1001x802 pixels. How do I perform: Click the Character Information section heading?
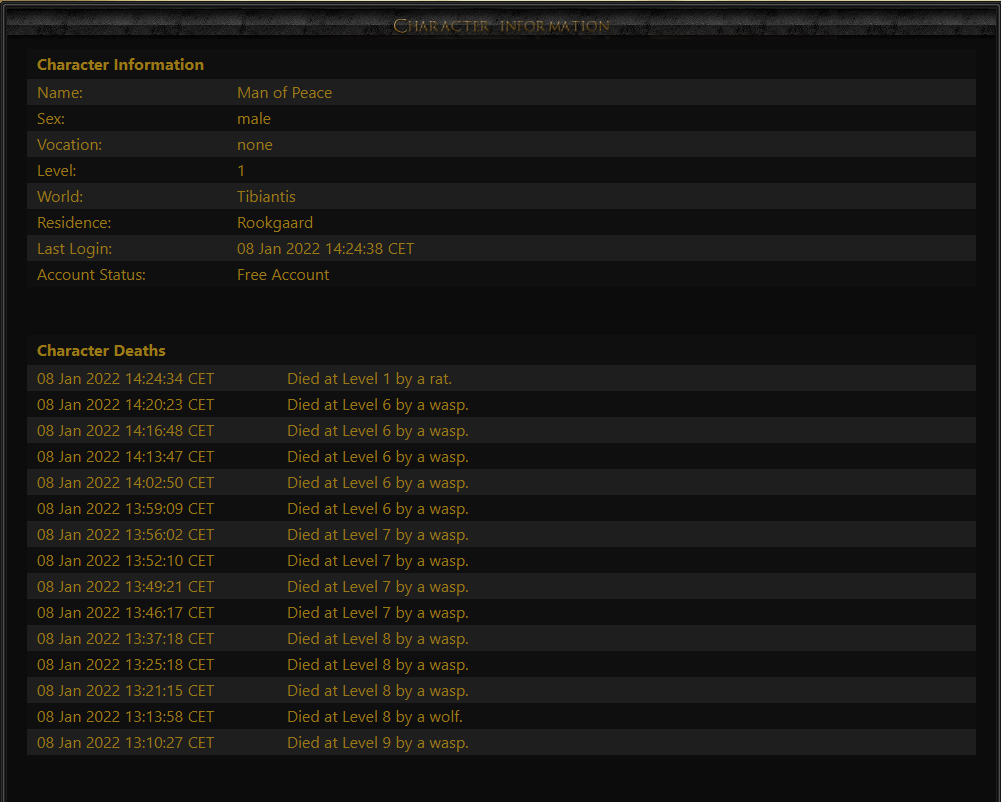click(x=120, y=65)
